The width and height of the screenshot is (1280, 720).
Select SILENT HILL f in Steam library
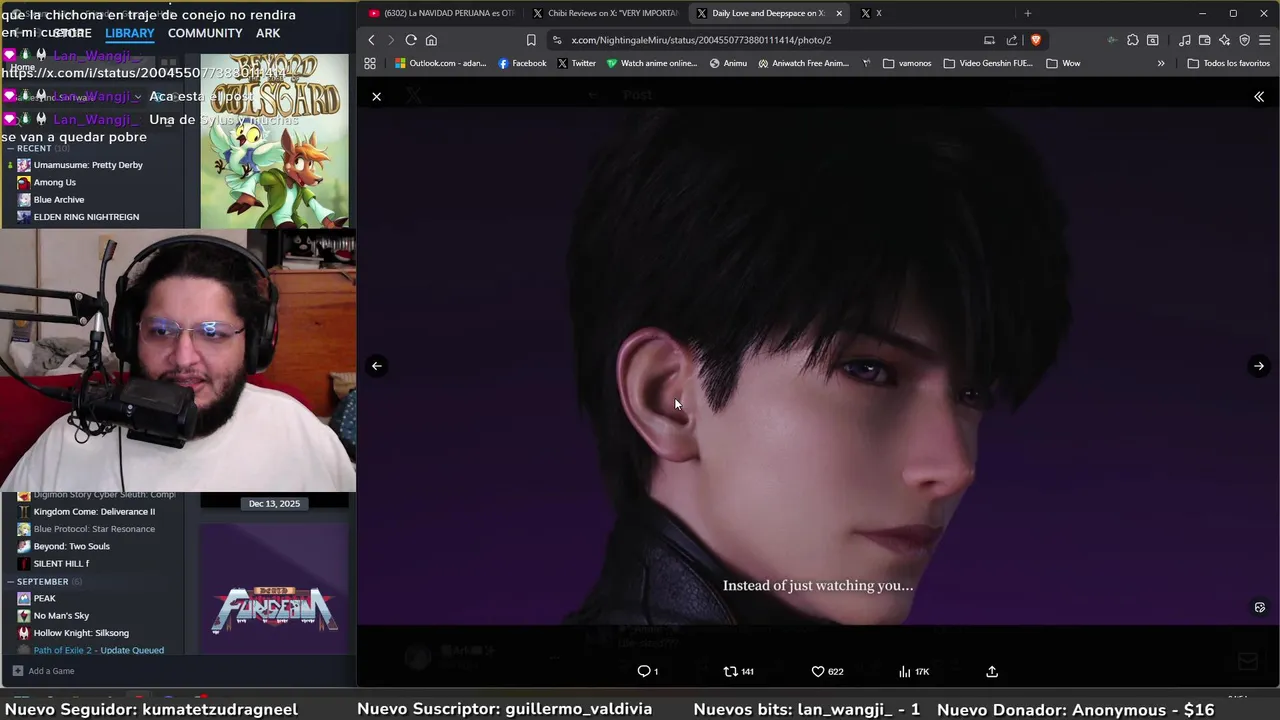point(61,563)
